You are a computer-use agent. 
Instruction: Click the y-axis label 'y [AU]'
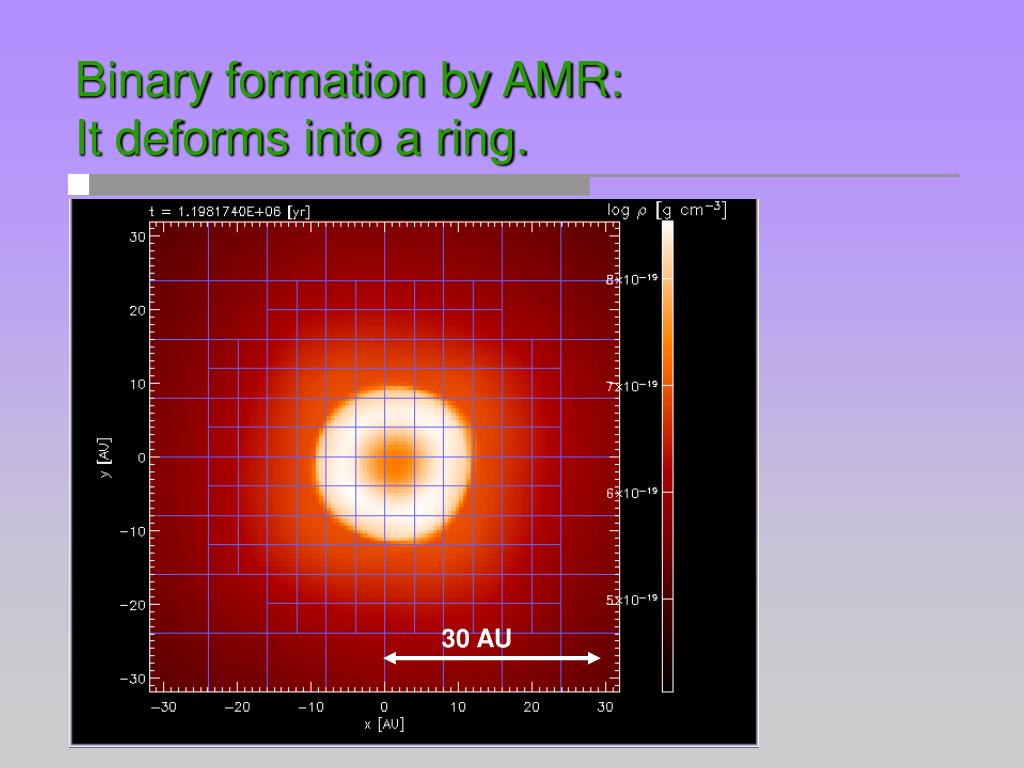[x=105, y=457]
